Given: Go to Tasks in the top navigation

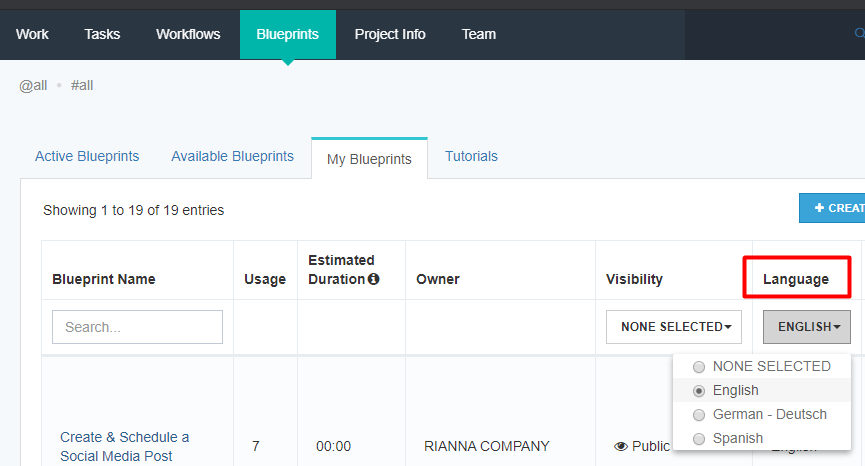Looking at the screenshot, I should click(x=102, y=34).
